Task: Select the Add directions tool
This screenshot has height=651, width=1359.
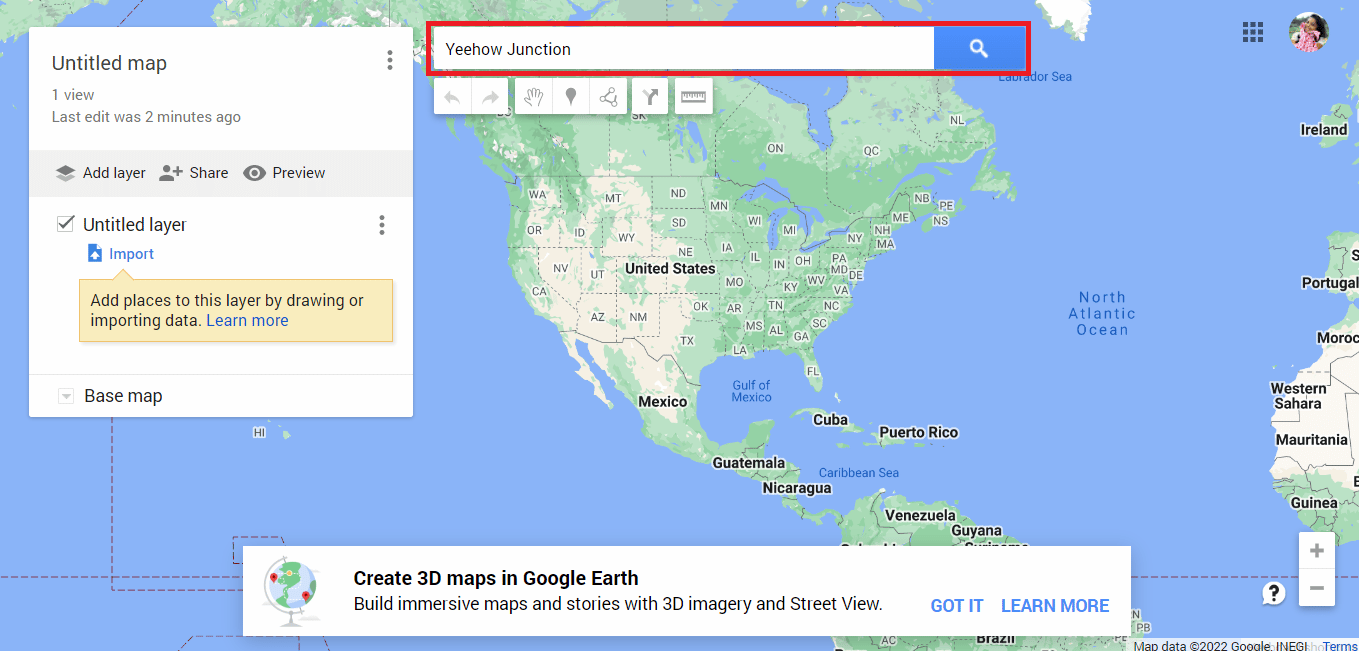Action: (651, 97)
